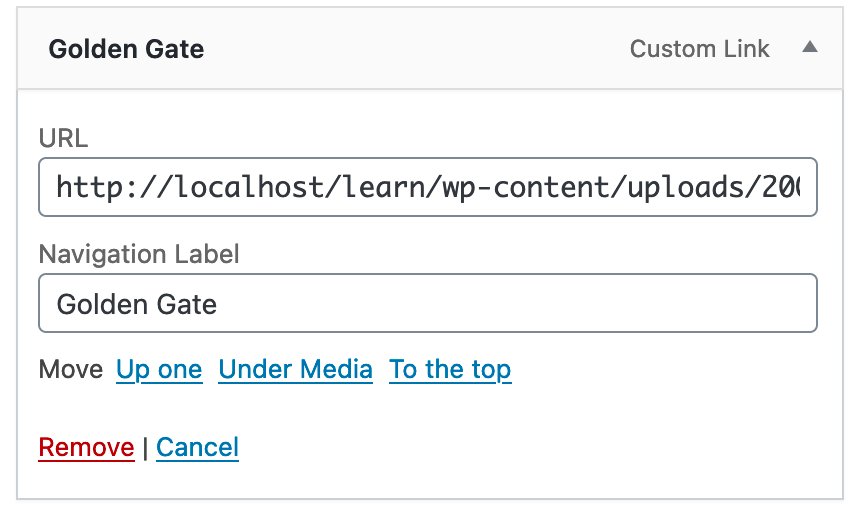Move the item To the top
Image resolution: width=868 pixels, height=506 pixels.
pyautogui.click(x=450, y=370)
